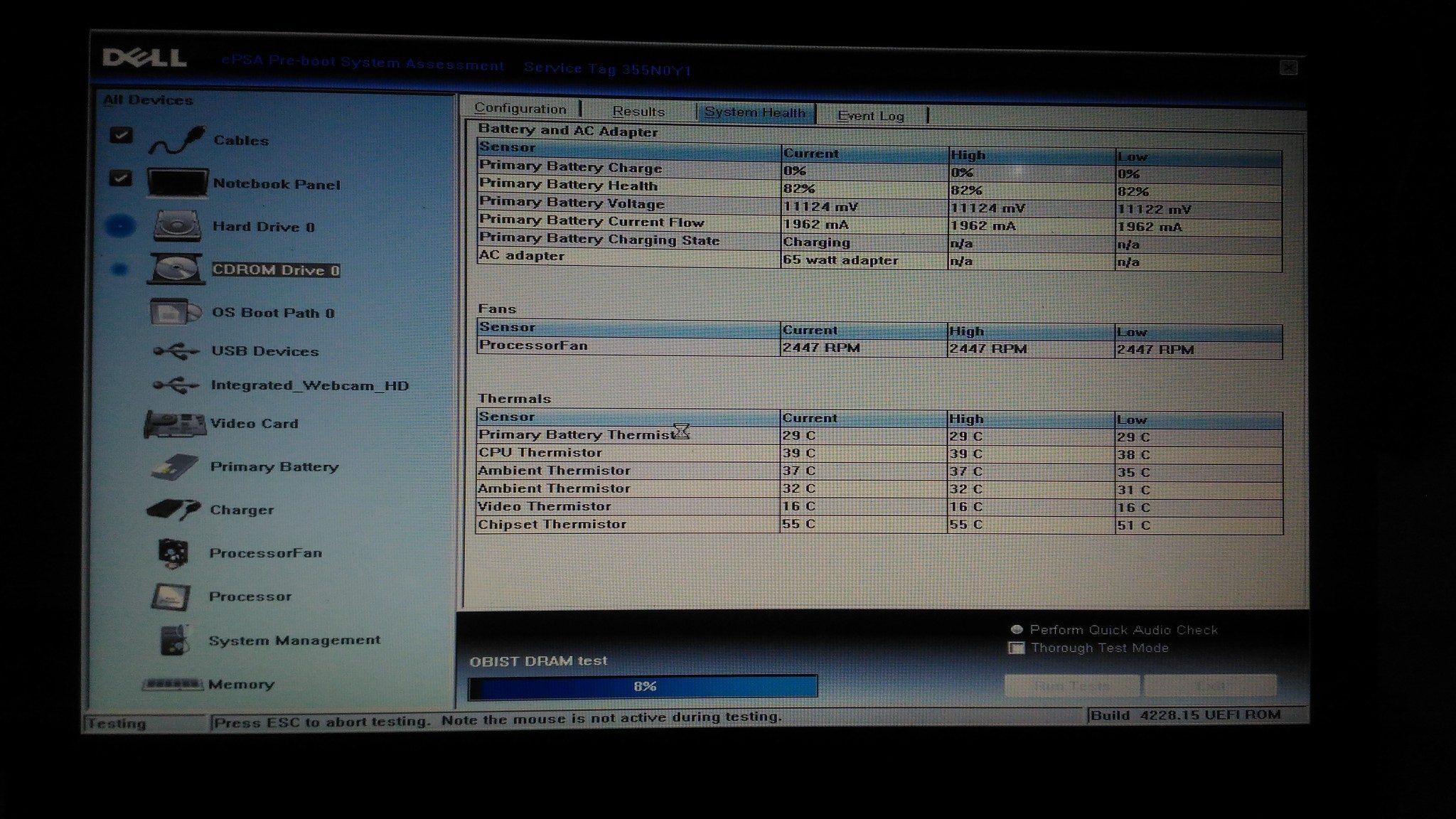The image size is (1456, 819).
Task: Click the Primary Battery Health sensor name
Action: point(568,185)
